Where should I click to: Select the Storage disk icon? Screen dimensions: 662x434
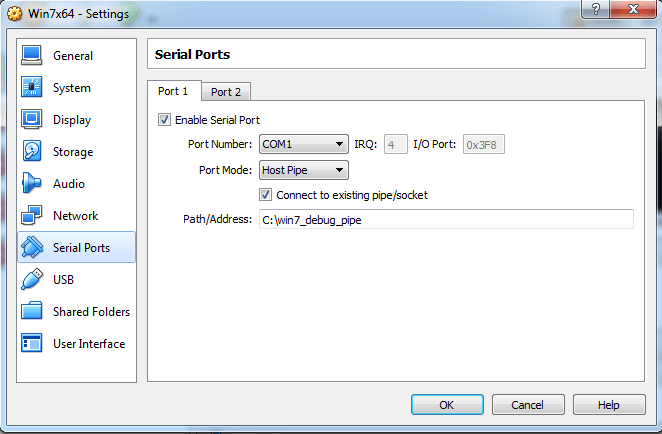click(32, 152)
